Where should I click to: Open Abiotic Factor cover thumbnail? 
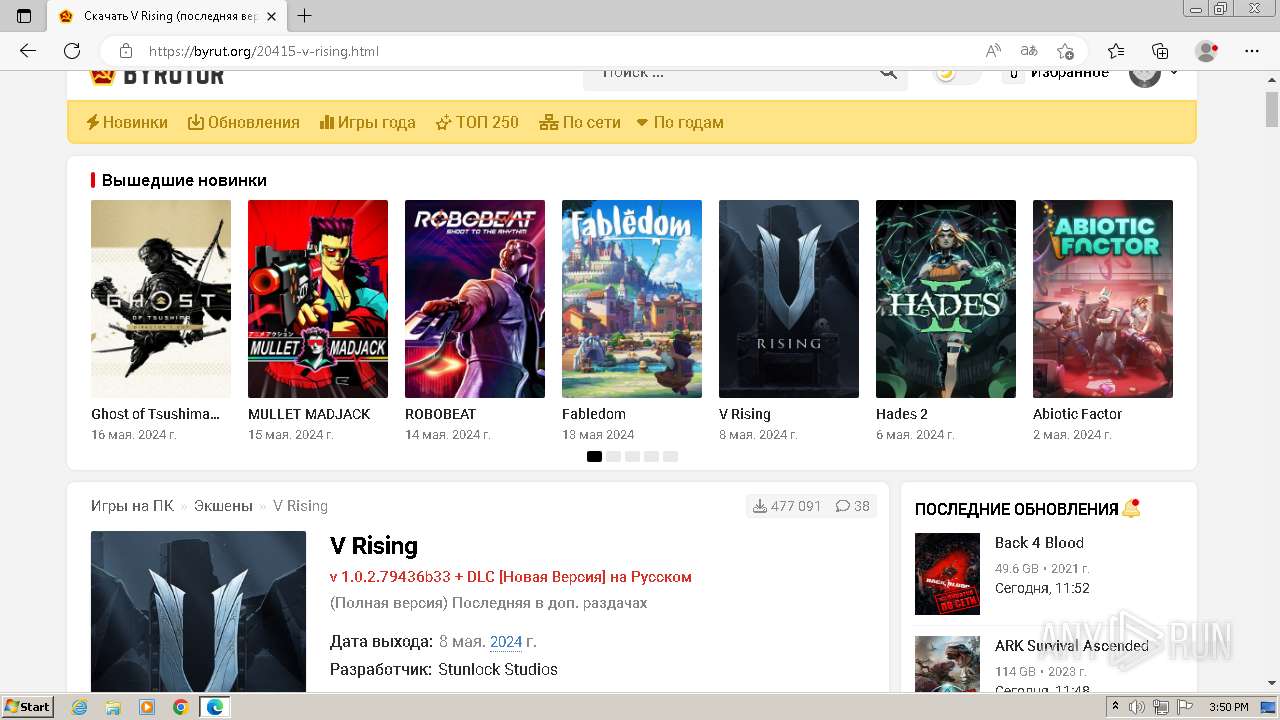coord(1103,299)
